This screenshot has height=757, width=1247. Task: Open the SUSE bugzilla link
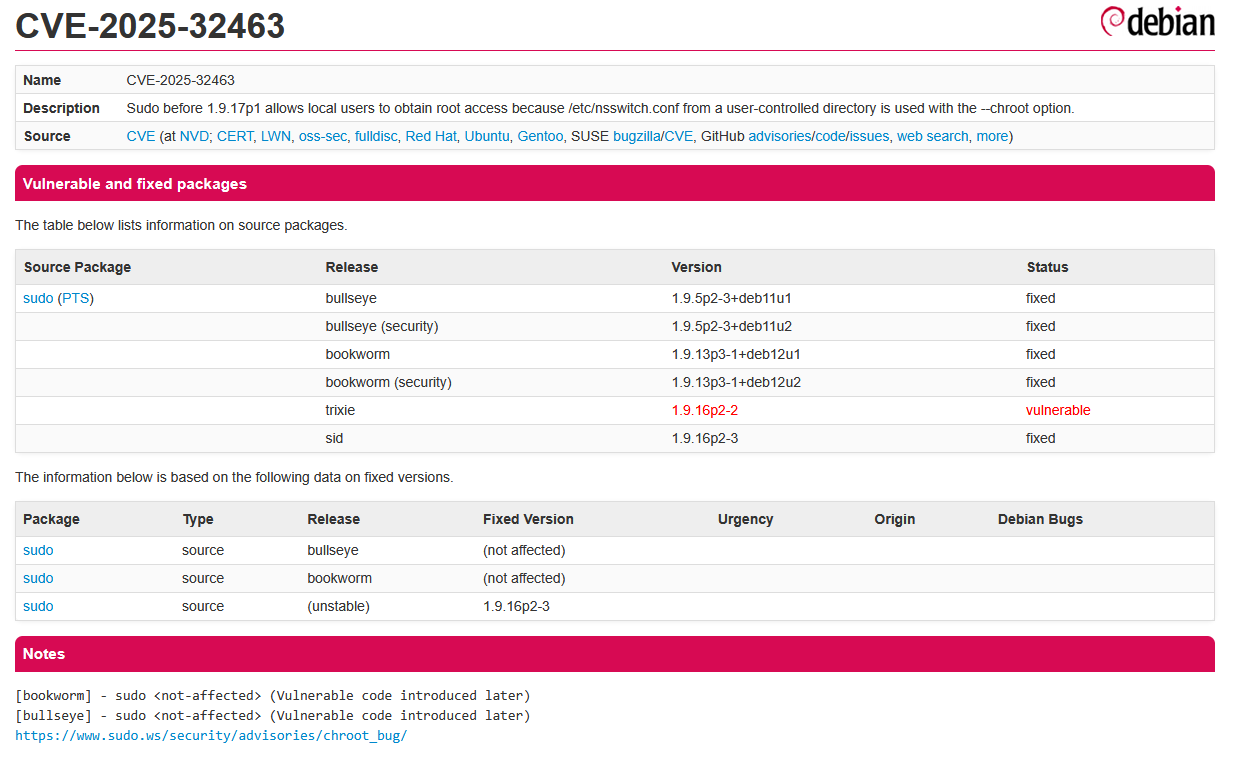636,136
